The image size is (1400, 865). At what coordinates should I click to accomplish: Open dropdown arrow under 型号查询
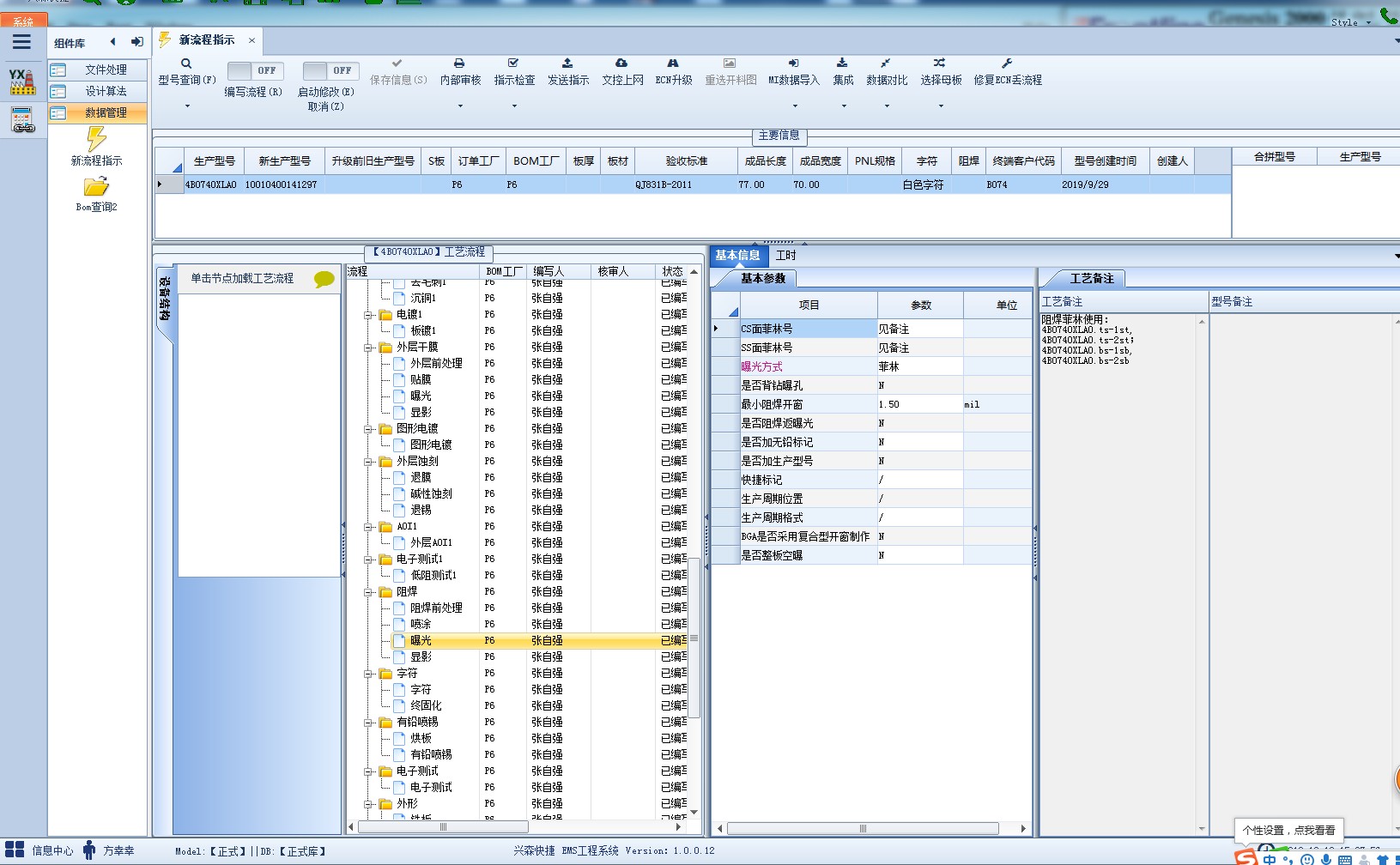[187, 106]
